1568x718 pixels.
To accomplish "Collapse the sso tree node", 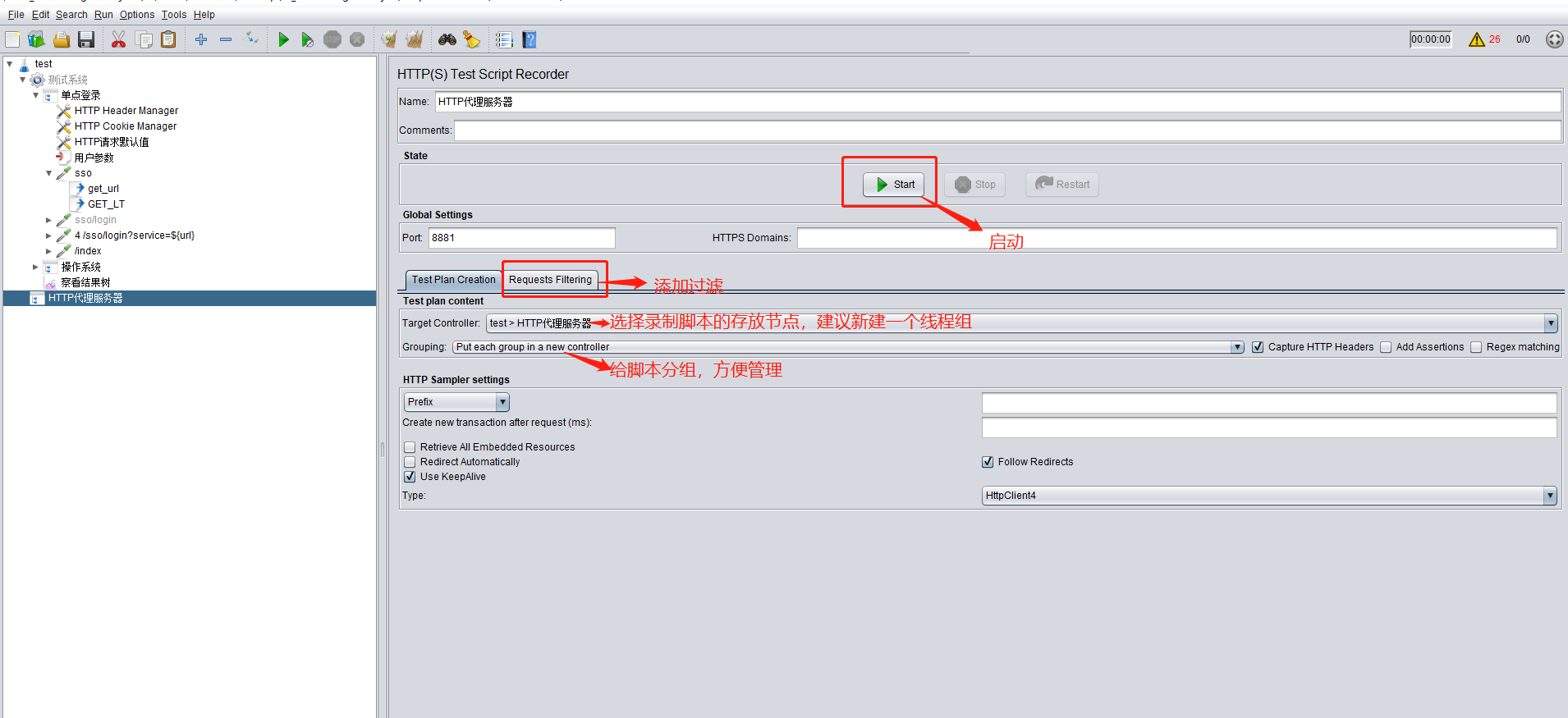I will [x=49, y=173].
